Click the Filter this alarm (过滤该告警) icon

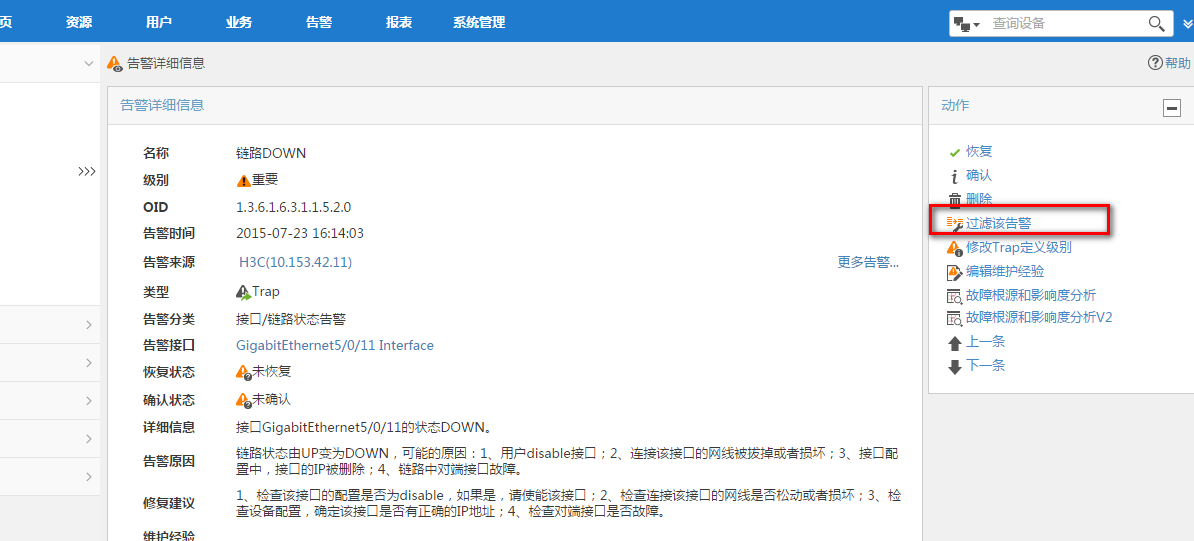(x=954, y=223)
